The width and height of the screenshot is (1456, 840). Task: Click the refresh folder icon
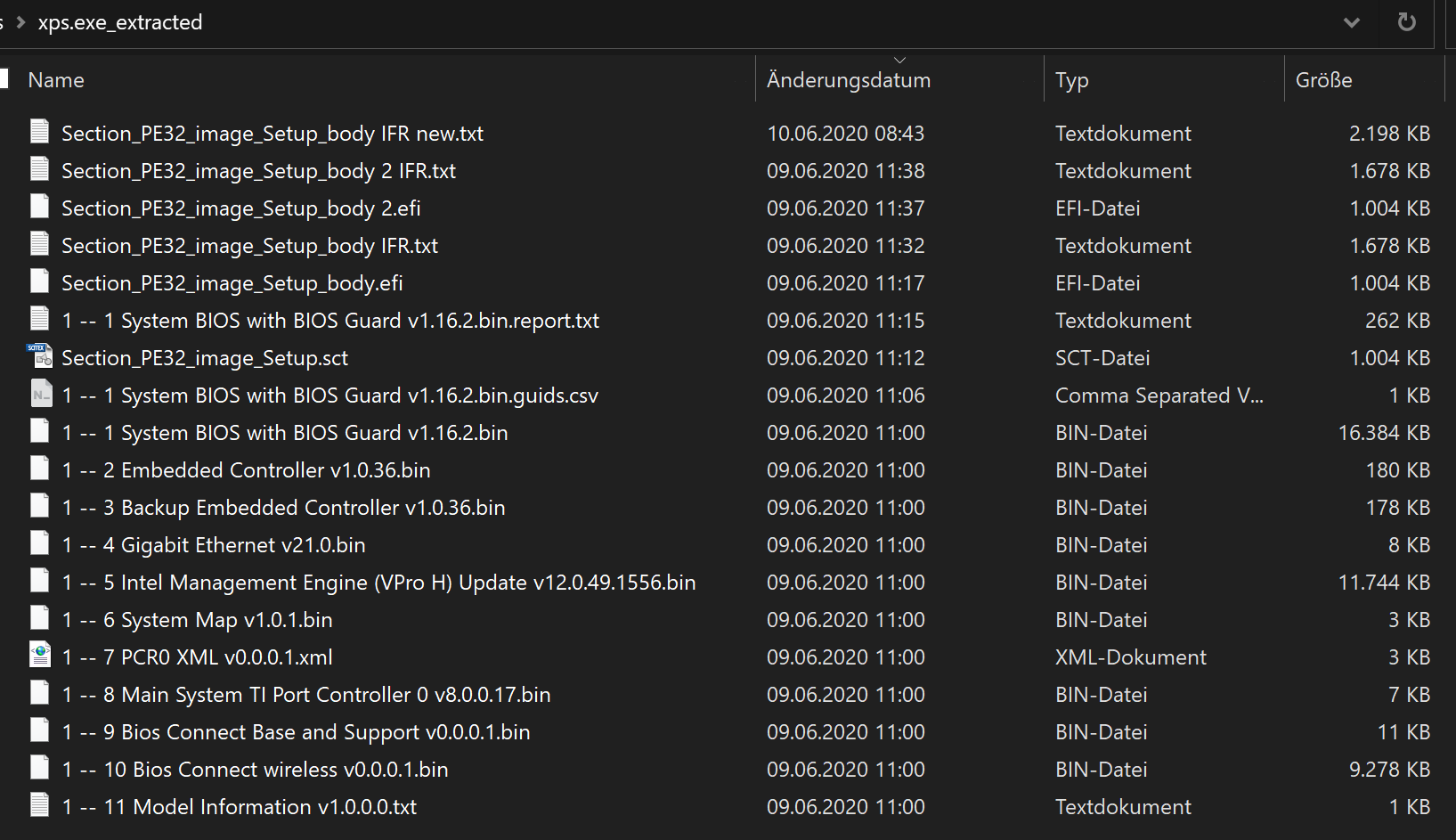click(1406, 22)
